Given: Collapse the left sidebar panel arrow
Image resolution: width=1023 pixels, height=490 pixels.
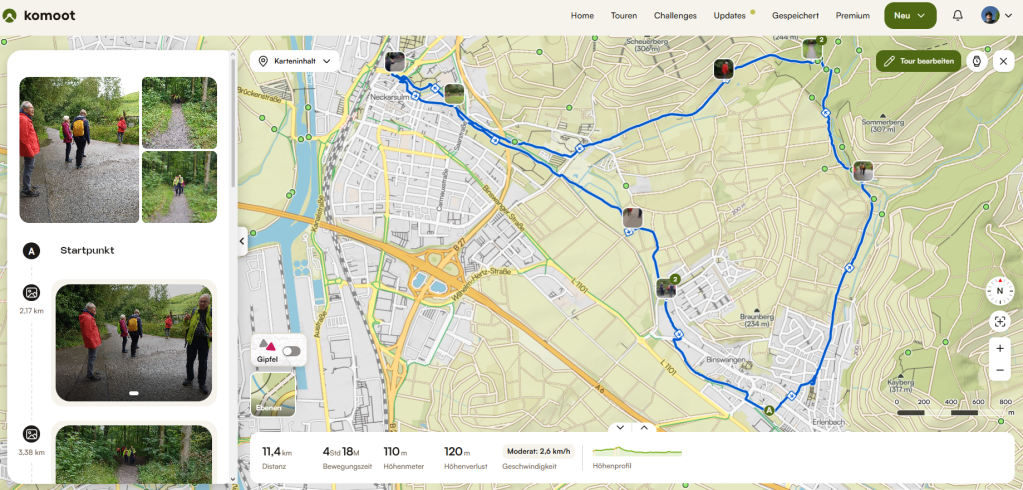Looking at the screenshot, I should click(242, 241).
